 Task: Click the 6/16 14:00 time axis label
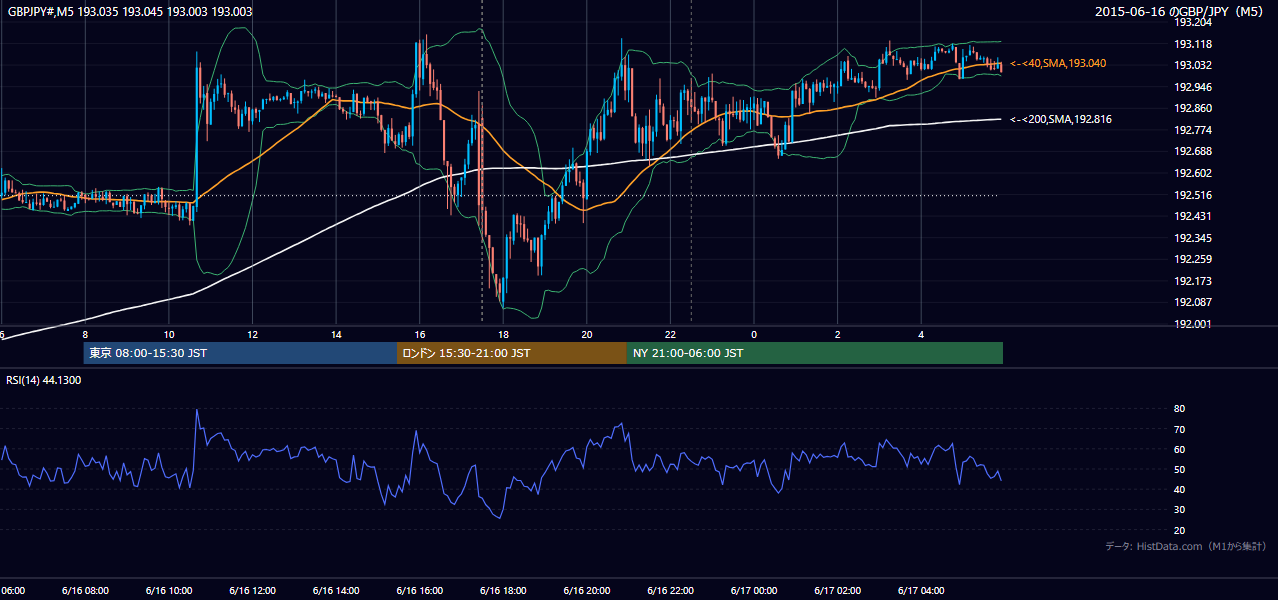click(x=336, y=590)
